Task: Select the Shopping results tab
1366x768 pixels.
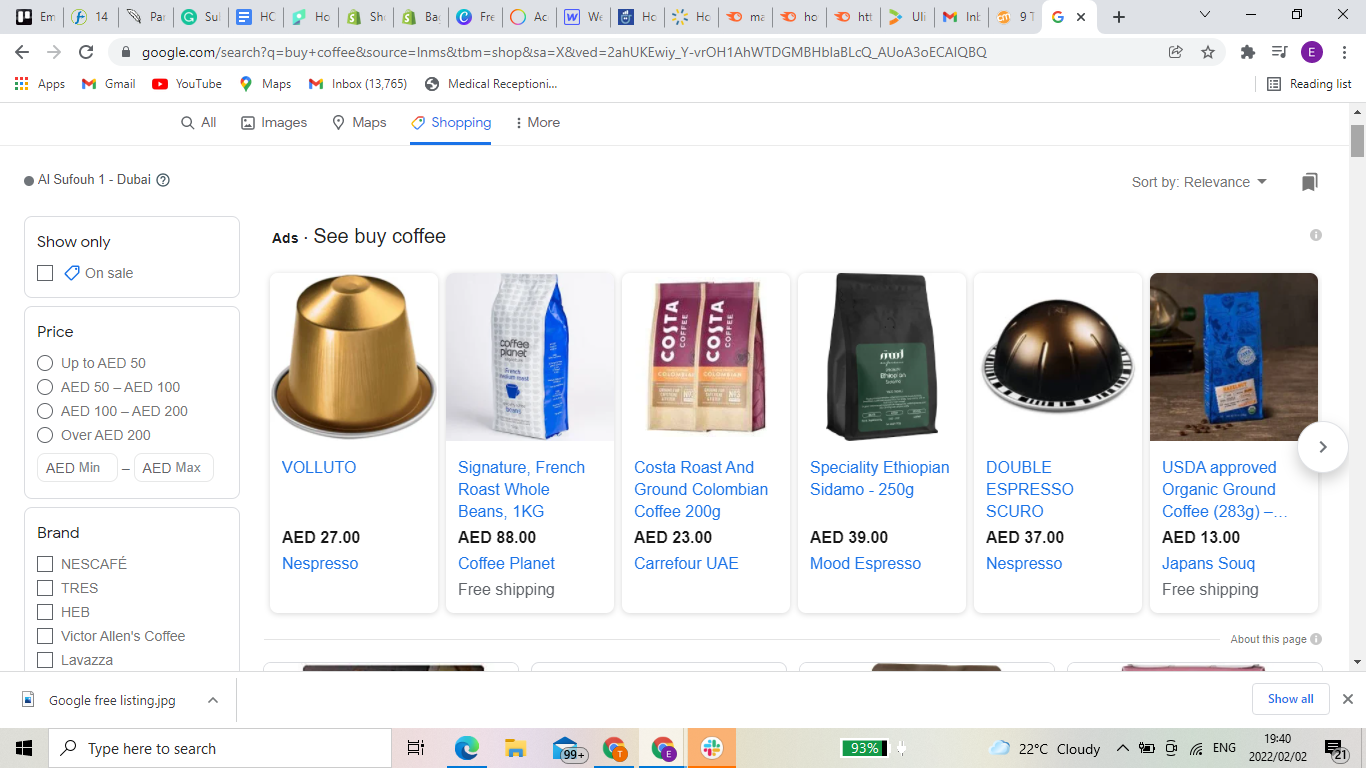Action: click(x=451, y=122)
